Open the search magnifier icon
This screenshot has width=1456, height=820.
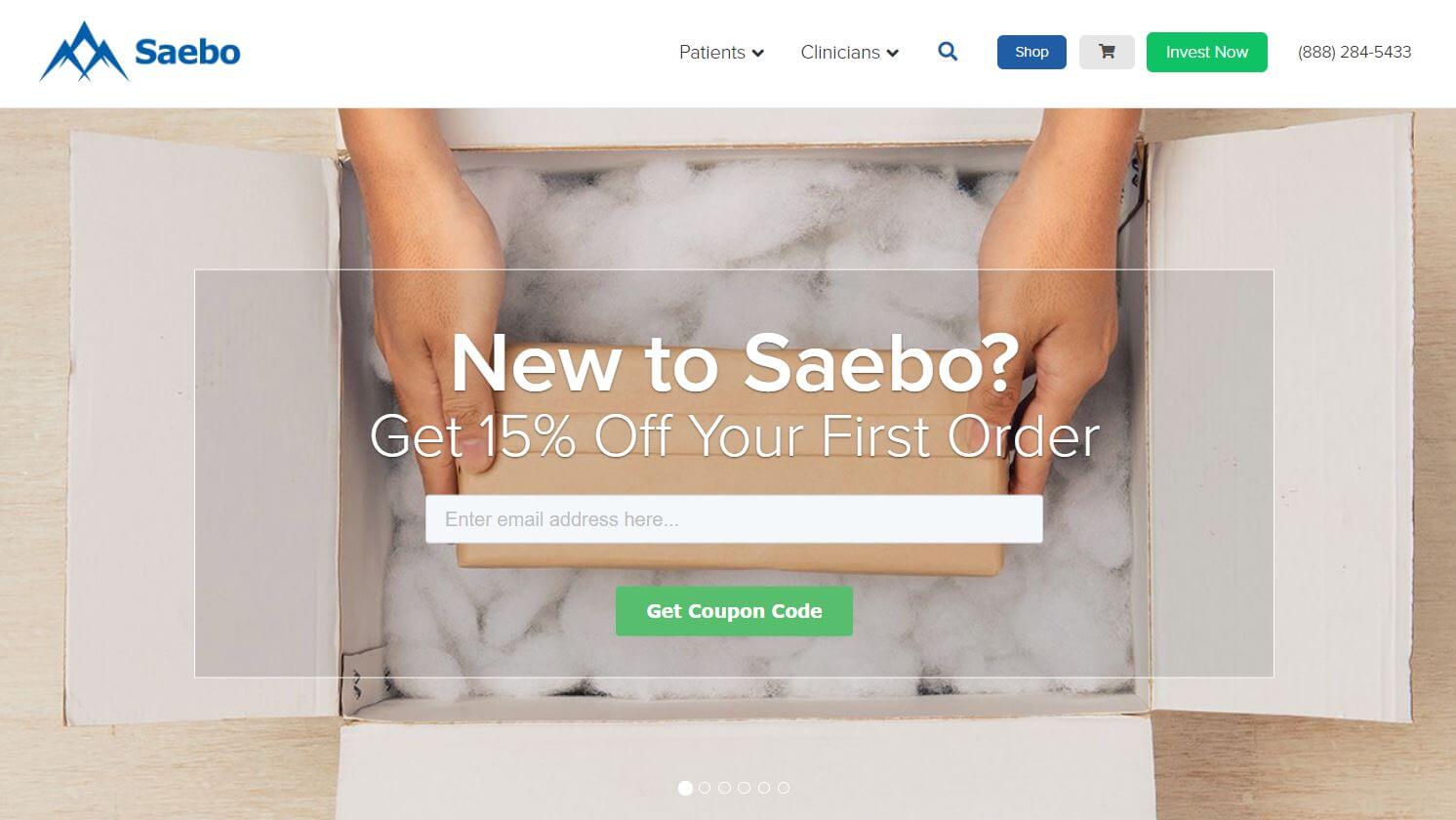pyautogui.click(x=948, y=52)
